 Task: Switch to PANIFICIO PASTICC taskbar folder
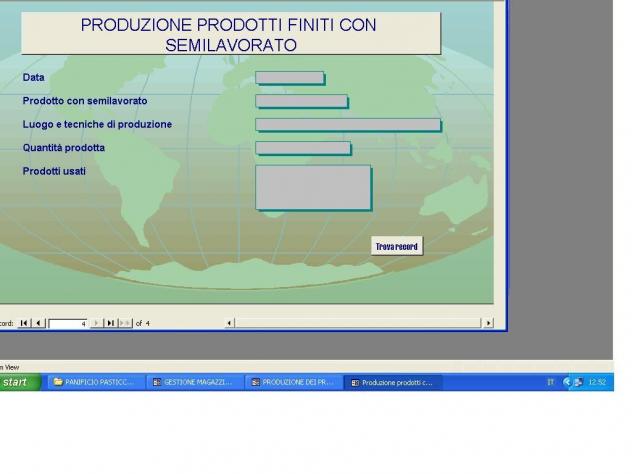tap(96, 382)
